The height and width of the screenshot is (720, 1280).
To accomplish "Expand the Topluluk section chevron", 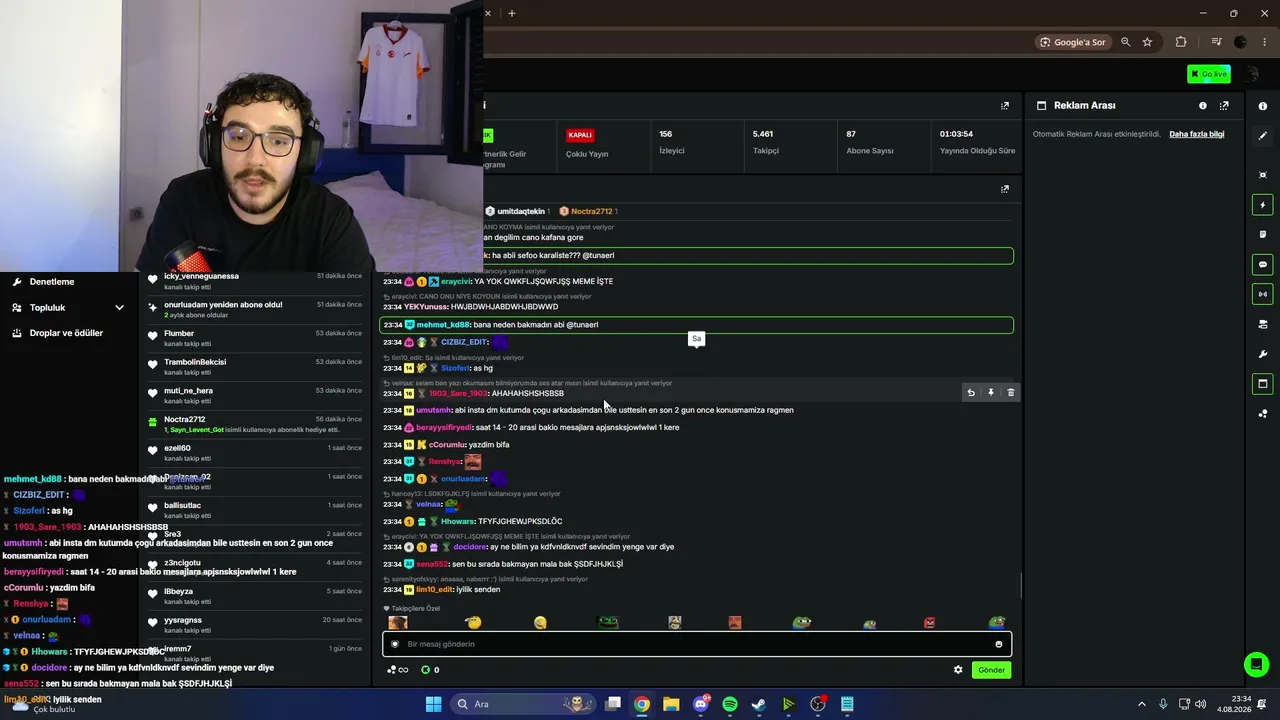I will tap(119, 308).
